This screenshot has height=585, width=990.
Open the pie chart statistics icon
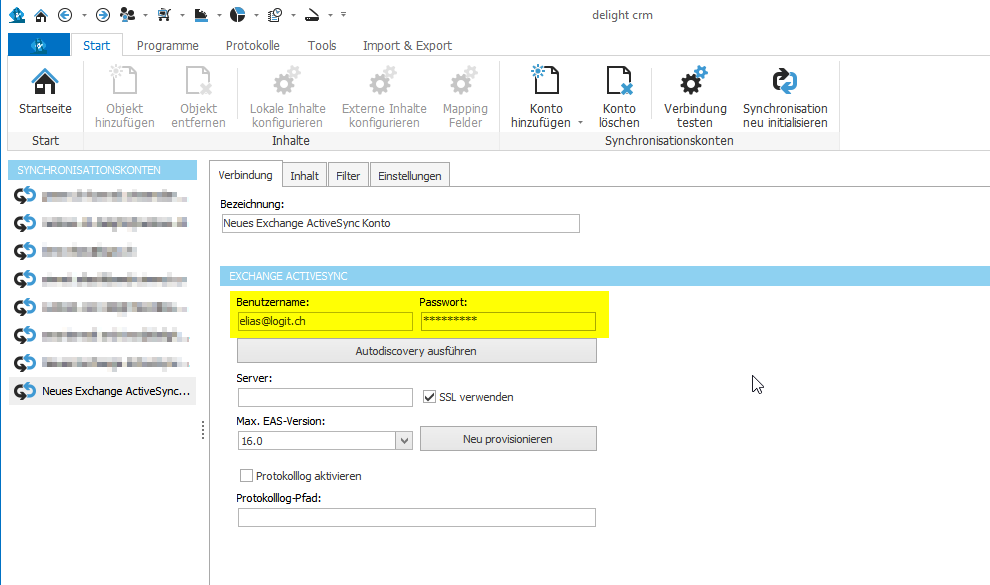click(237, 15)
